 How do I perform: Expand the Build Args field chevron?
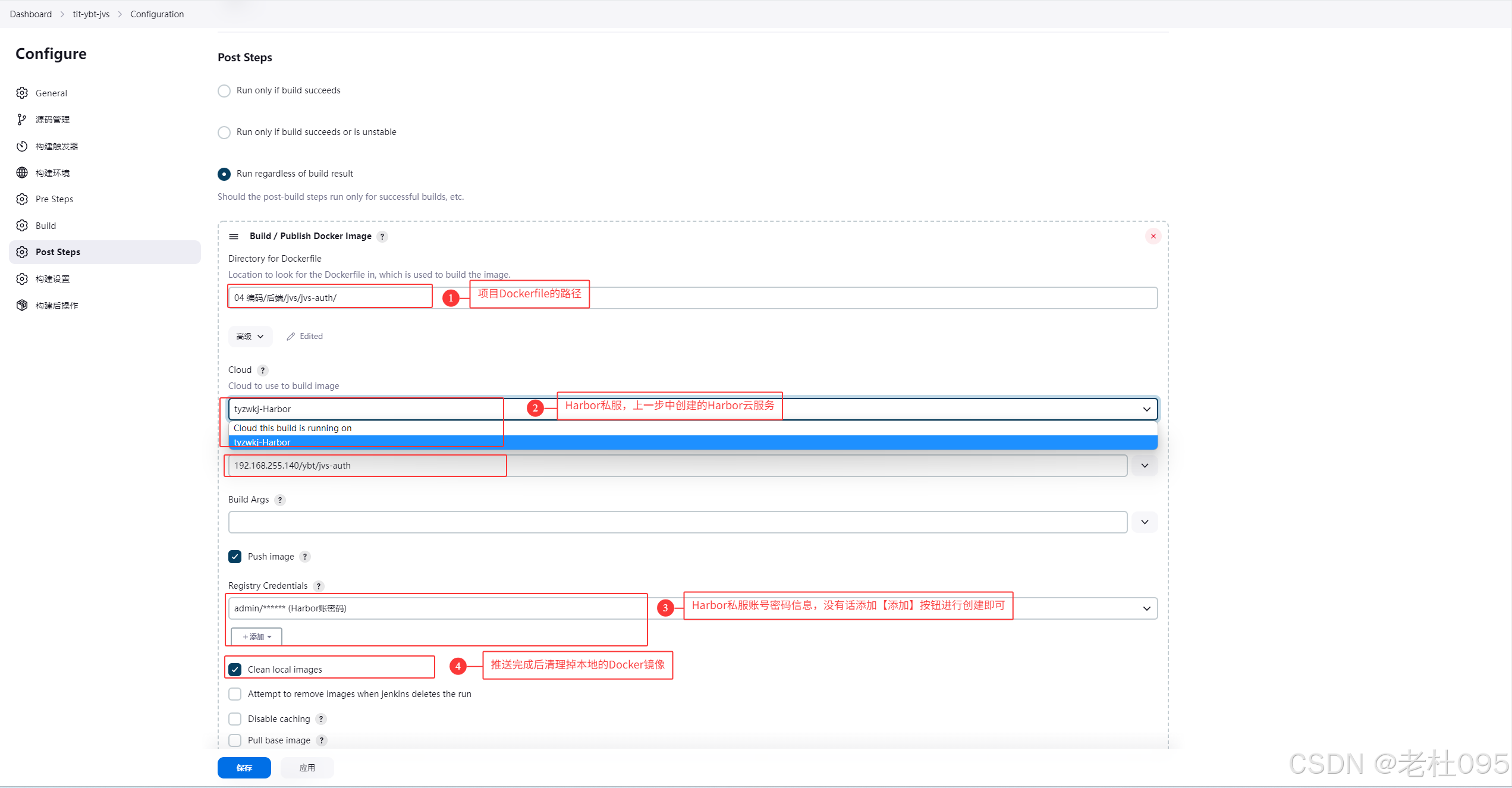(x=1145, y=522)
